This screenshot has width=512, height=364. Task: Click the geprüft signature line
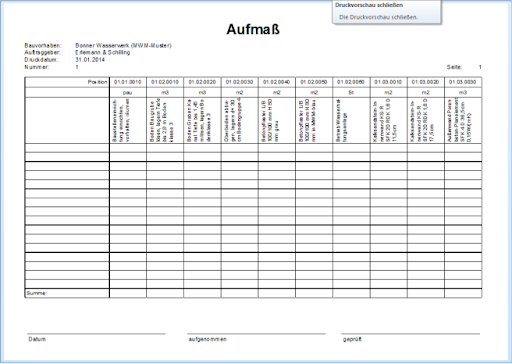pyautogui.click(x=410, y=334)
